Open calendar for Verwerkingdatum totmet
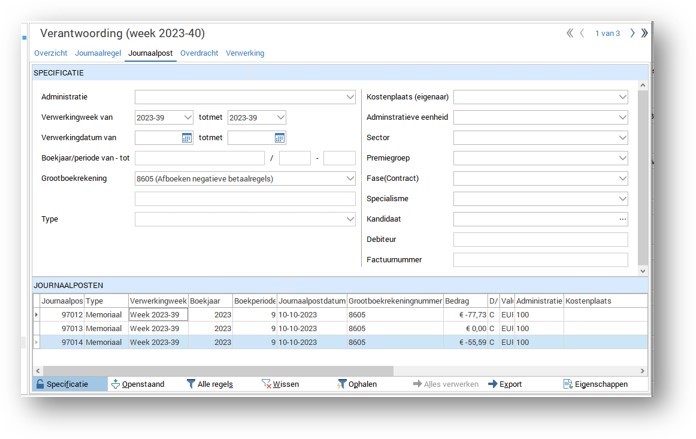Screen dimensions: 696x439 280,138
